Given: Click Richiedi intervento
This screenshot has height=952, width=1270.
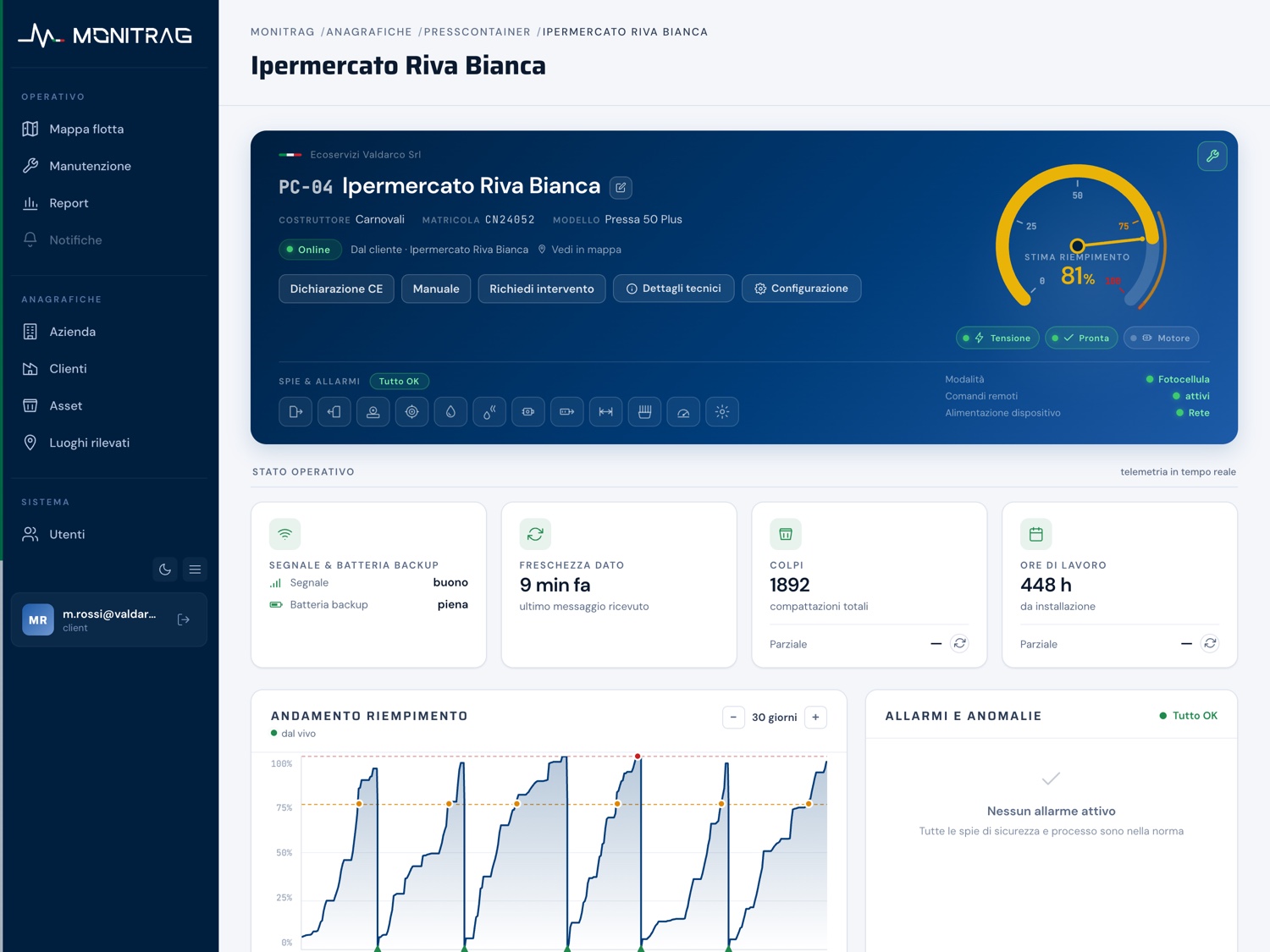Looking at the screenshot, I should click(542, 289).
